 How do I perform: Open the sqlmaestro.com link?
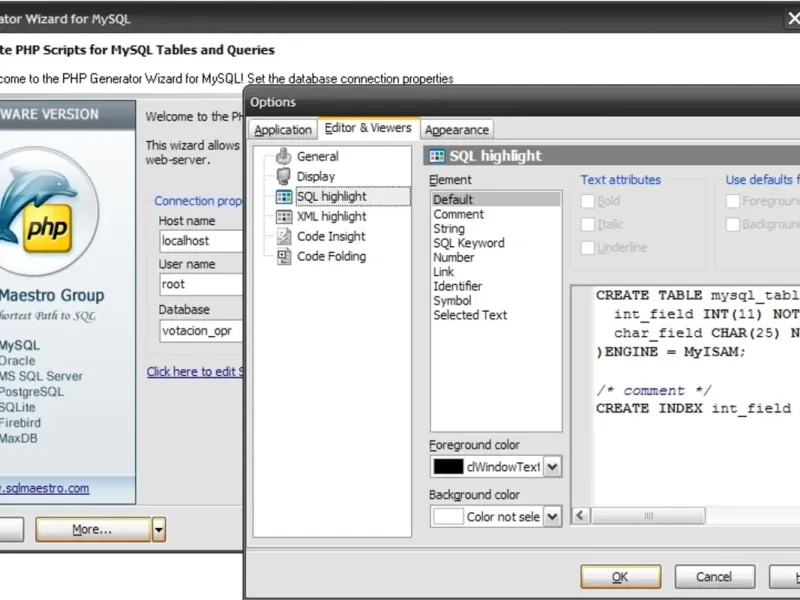[44, 488]
